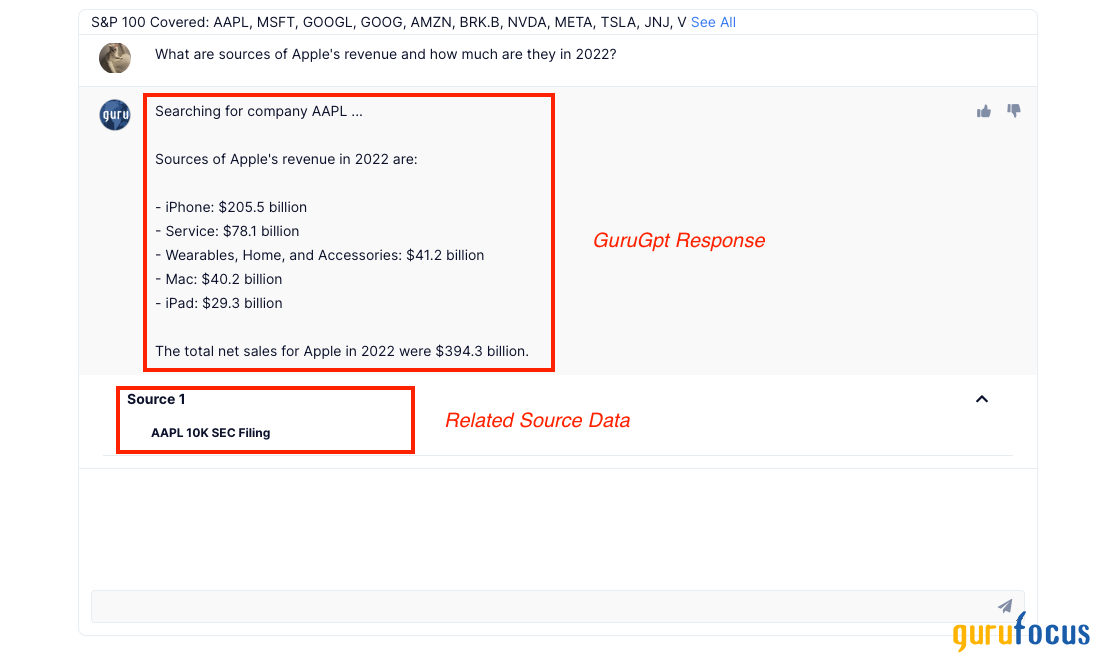Click the 'Searching for company AAPL' line

pyautogui.click(x=258, y=111)
